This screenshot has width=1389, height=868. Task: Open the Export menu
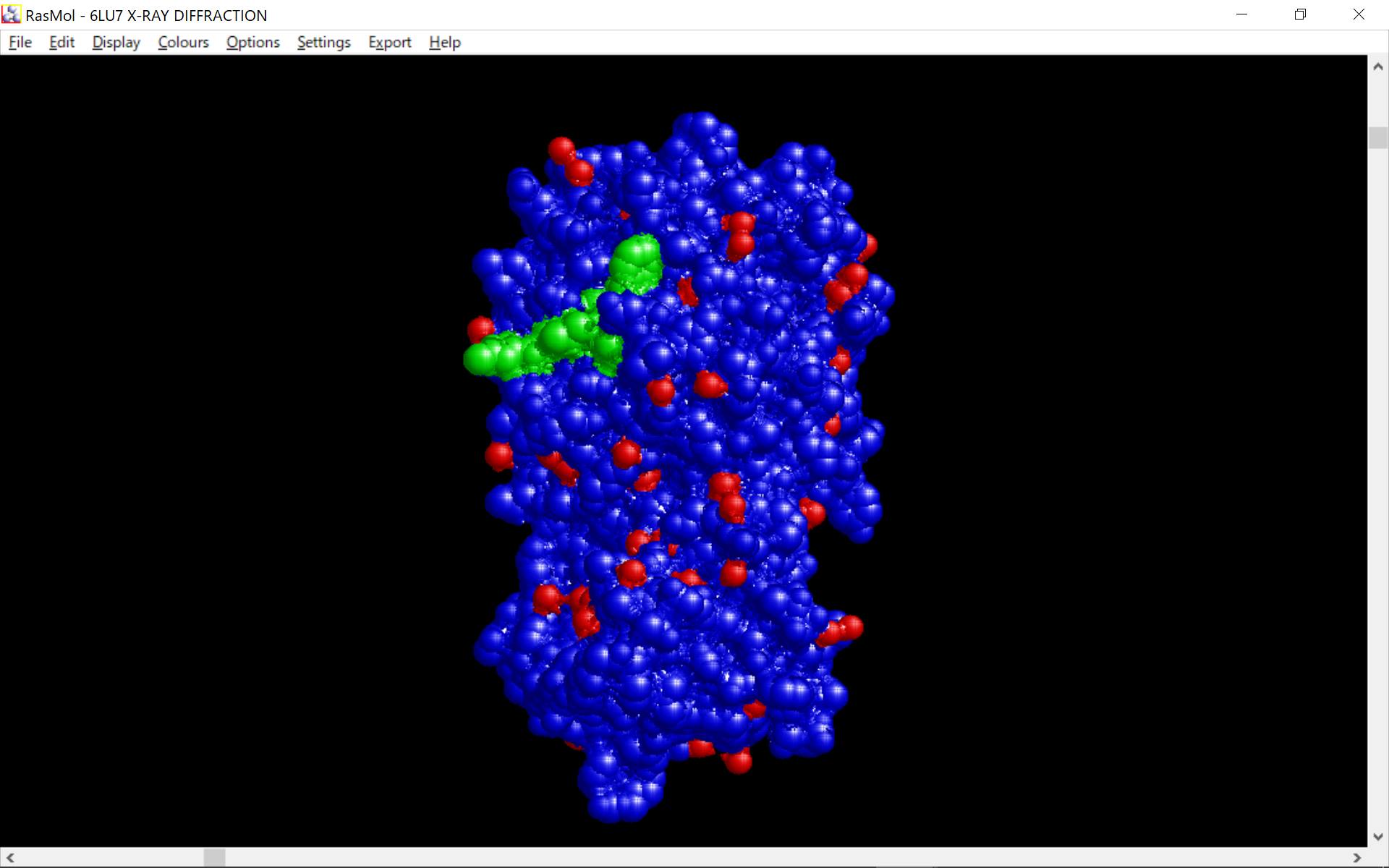click(389, 43)
